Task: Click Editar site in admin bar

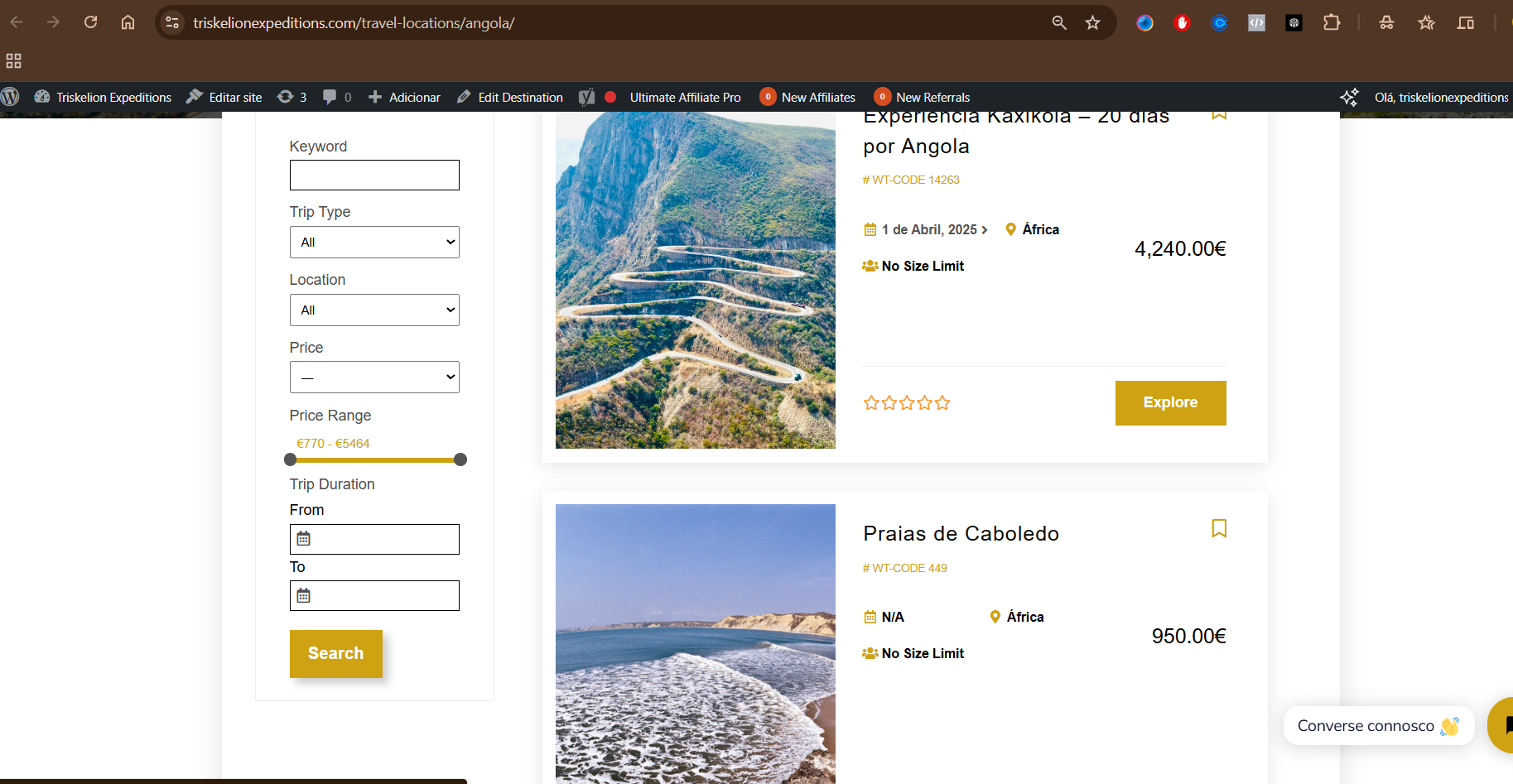Action: [224, 97]
